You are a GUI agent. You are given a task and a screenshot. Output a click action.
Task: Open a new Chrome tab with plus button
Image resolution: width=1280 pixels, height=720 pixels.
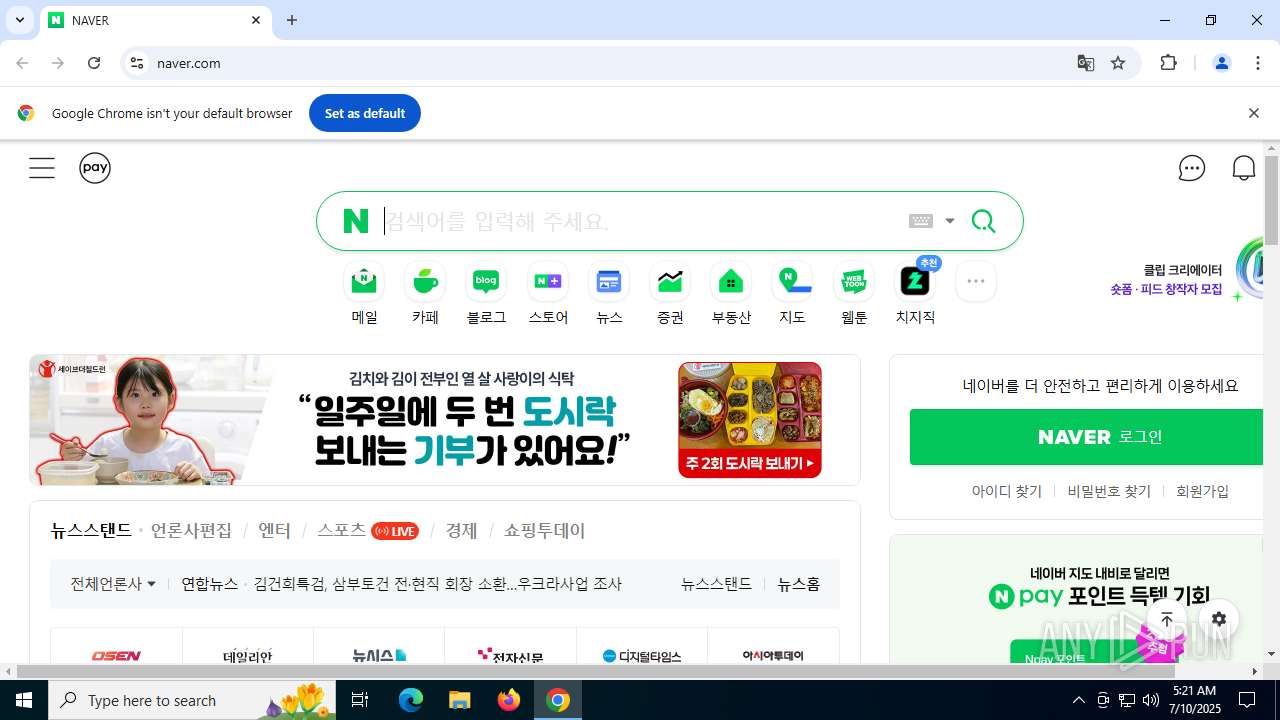click(292, 20)
